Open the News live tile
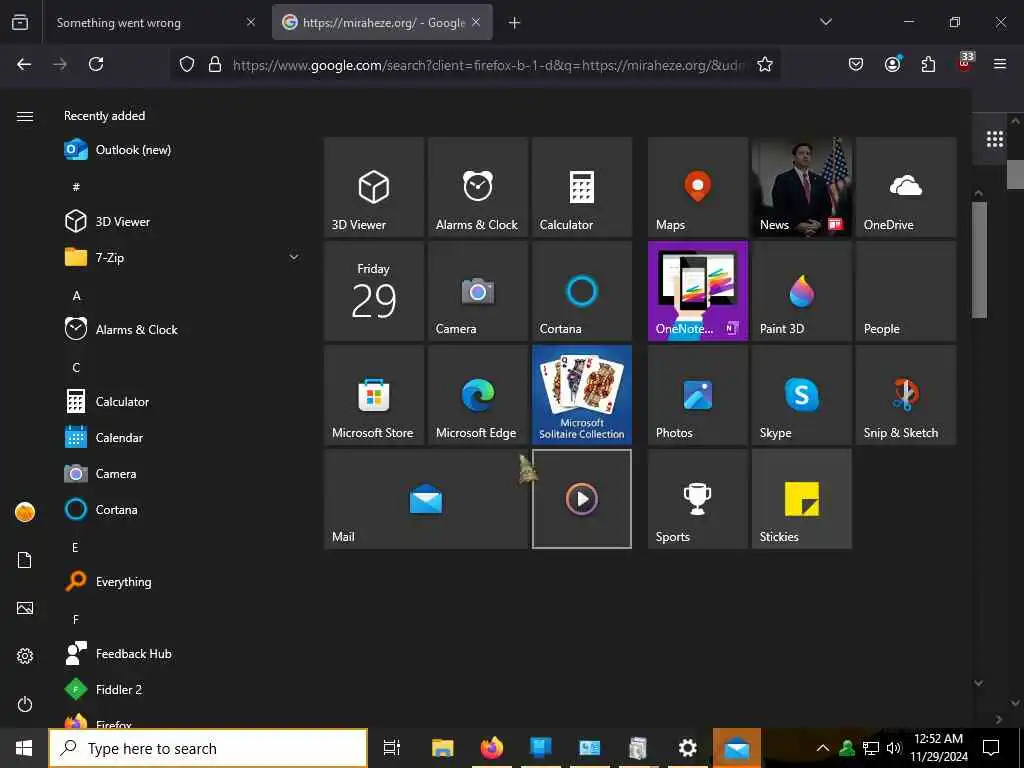Screen dimensions: 1024x768 click(801, 187)
